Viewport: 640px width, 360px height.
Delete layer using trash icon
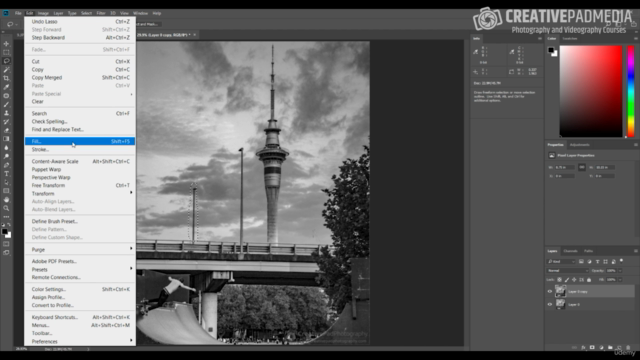click(x=628, y=347)
